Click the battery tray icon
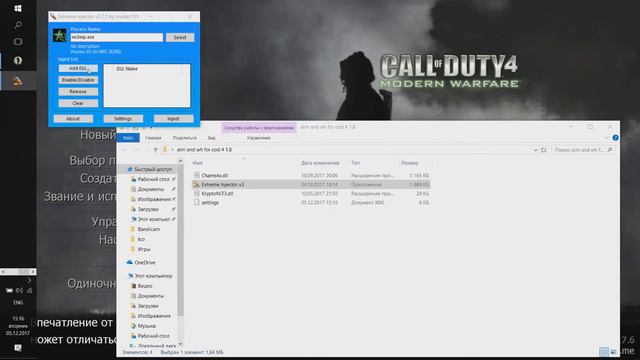The image size is (640, 360). 9,290
